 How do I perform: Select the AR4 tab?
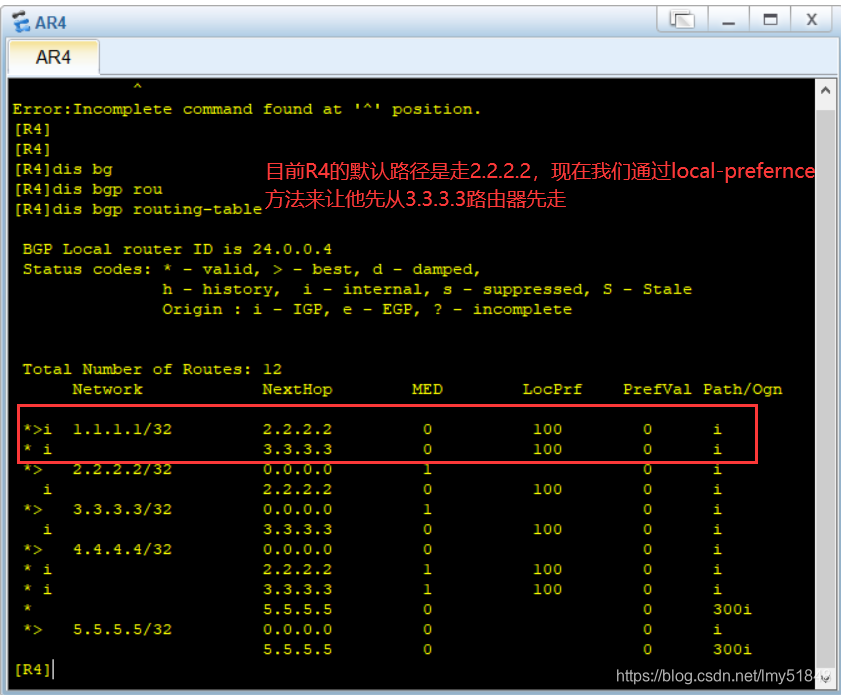pos(53,57)
